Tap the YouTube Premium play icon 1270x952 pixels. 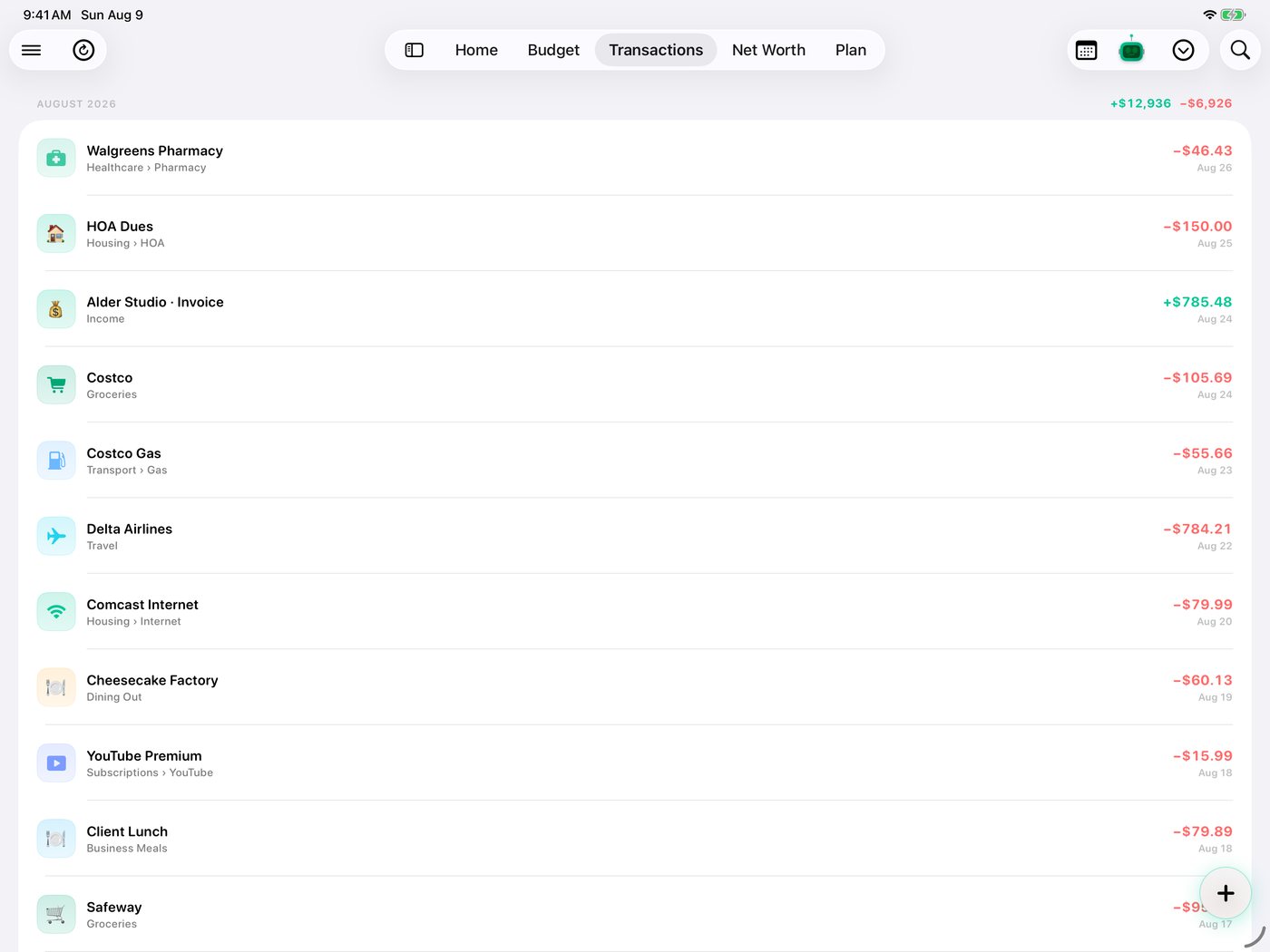point(56,763)
